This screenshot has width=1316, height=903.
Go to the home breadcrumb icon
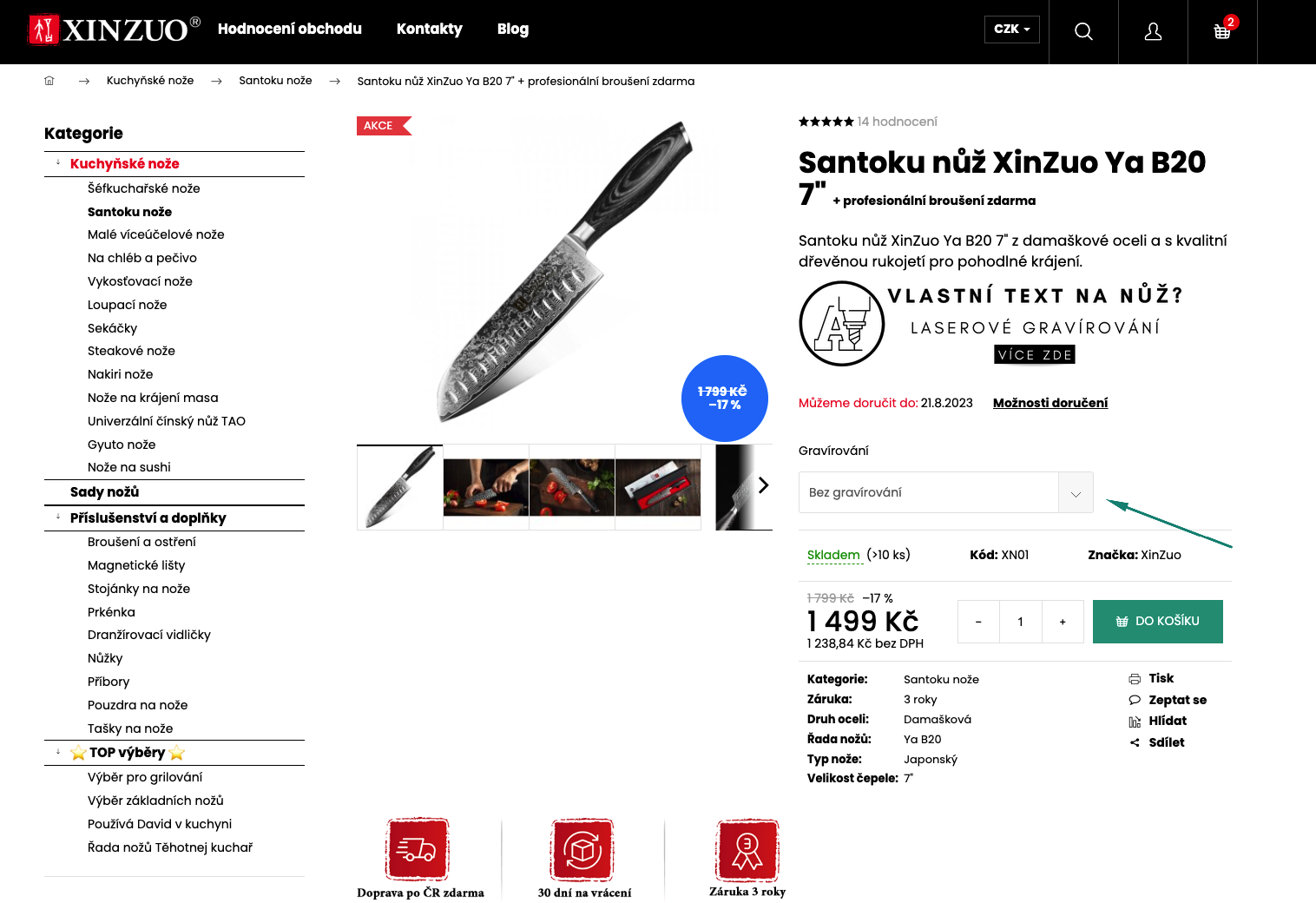pos(49,81)
